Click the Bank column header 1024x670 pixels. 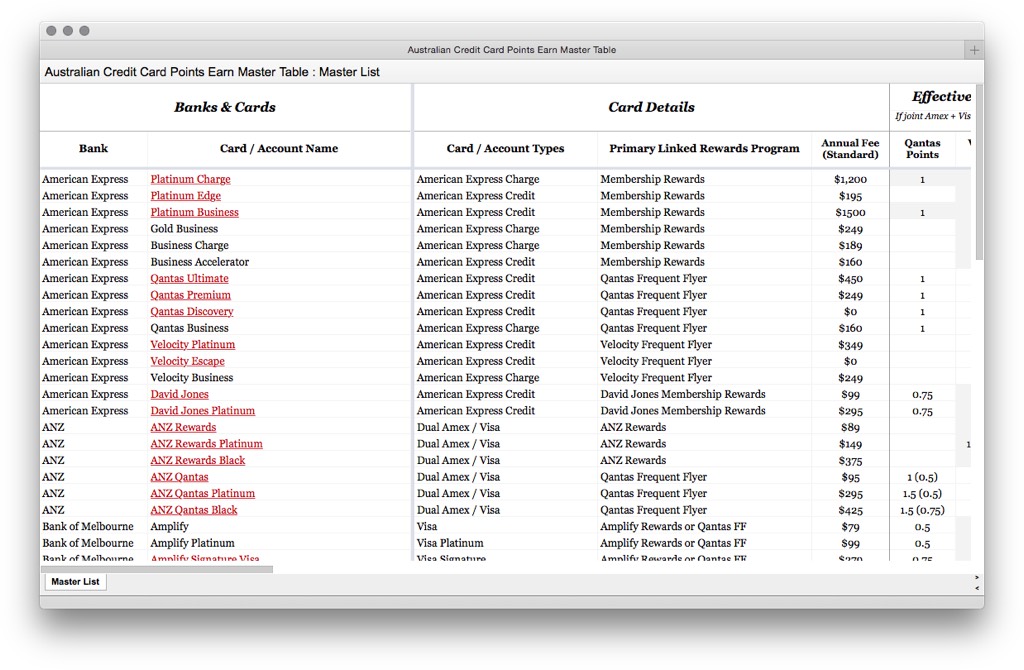pyautogui.click(x=93, y=149)
